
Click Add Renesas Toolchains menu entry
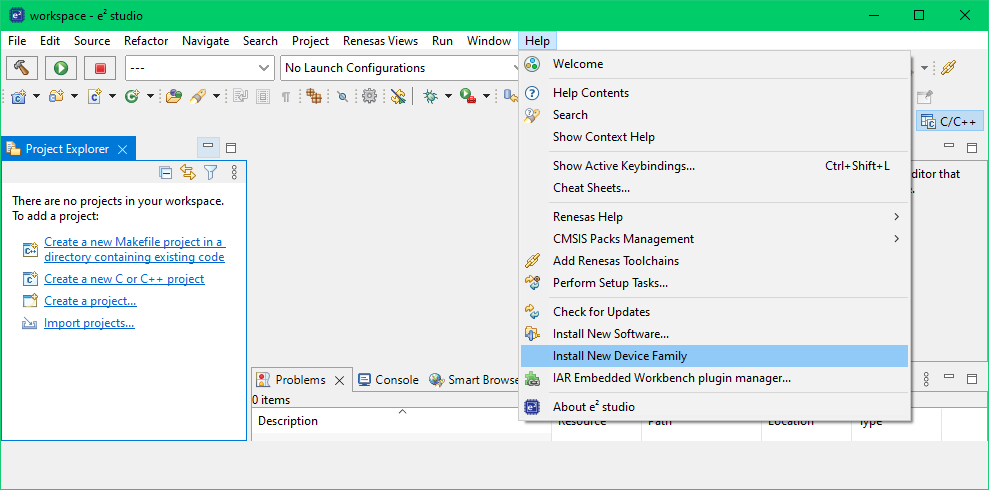pyautogui.click(x=615, y=261)
